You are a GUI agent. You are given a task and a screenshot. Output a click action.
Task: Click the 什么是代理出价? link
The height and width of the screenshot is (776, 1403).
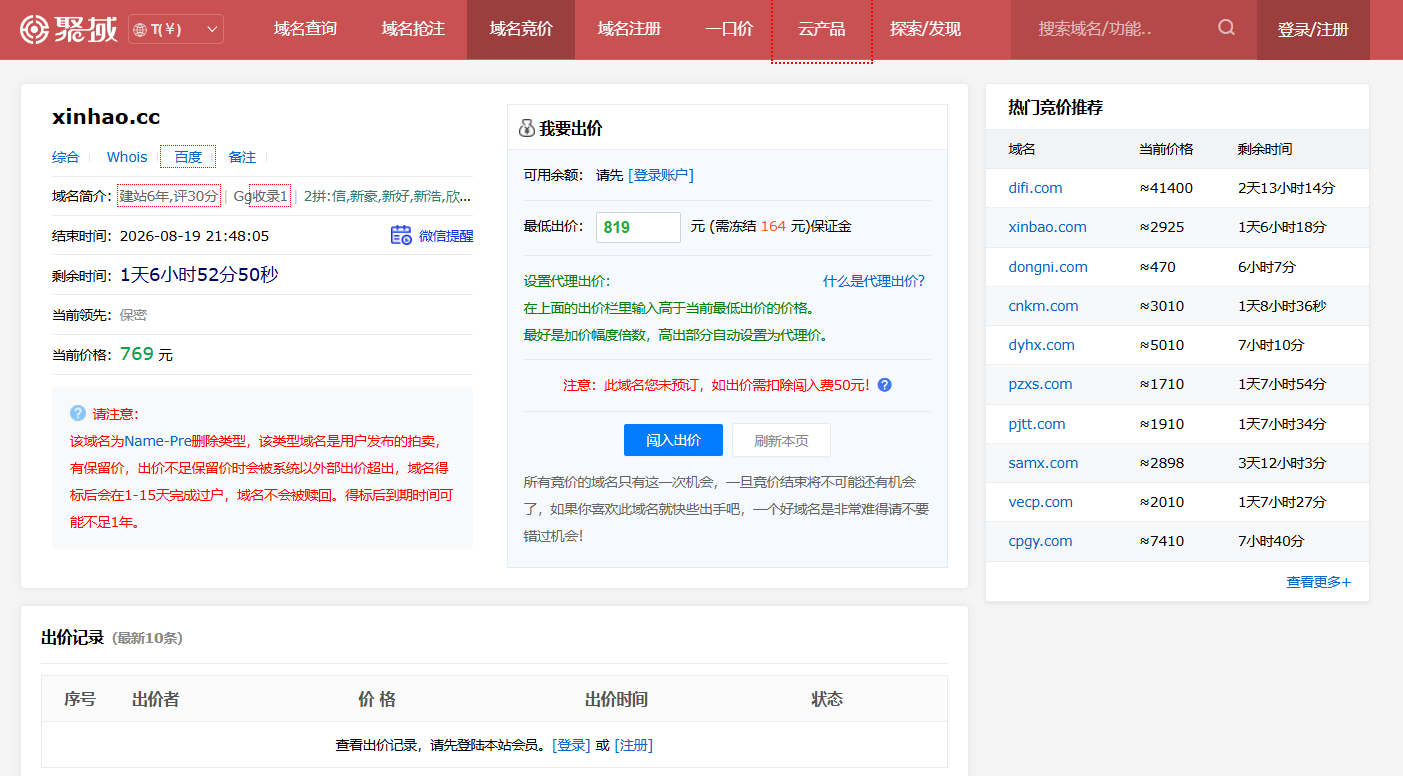point(874,281)
